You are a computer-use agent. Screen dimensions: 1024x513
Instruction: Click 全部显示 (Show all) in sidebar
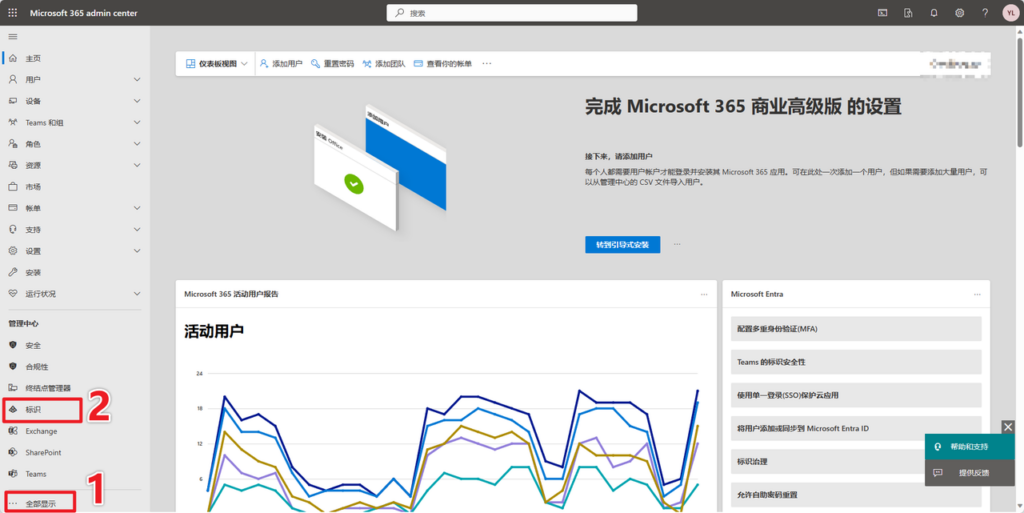pyautogui.click(x=41, y=502)
